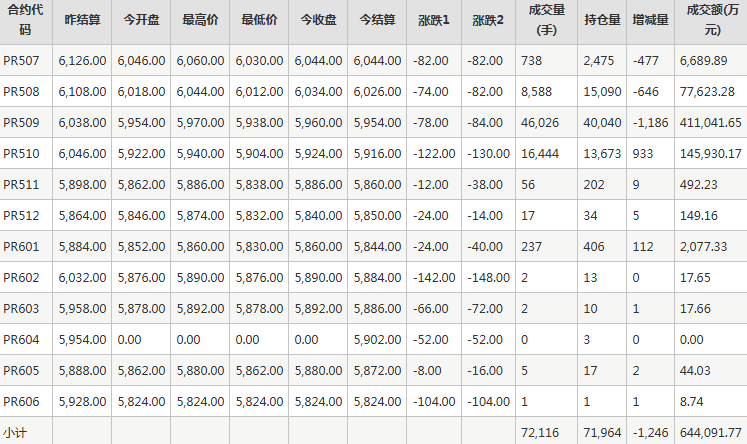This screenshot has height=444, width=747.
Task: Click PR510 volume 16,444
Action: point(540,154)
